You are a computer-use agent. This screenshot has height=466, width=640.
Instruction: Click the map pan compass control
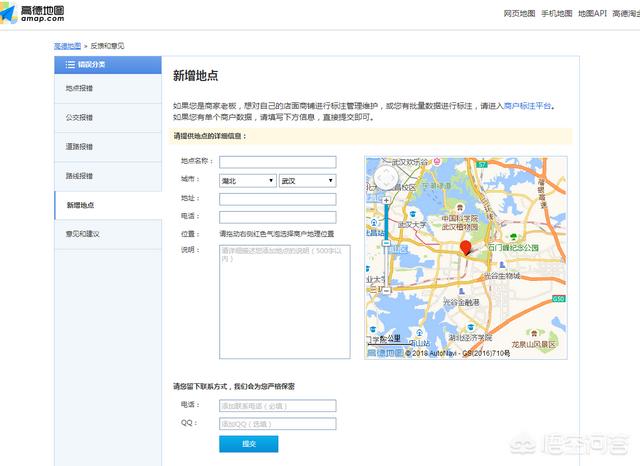tap(386, 178)
